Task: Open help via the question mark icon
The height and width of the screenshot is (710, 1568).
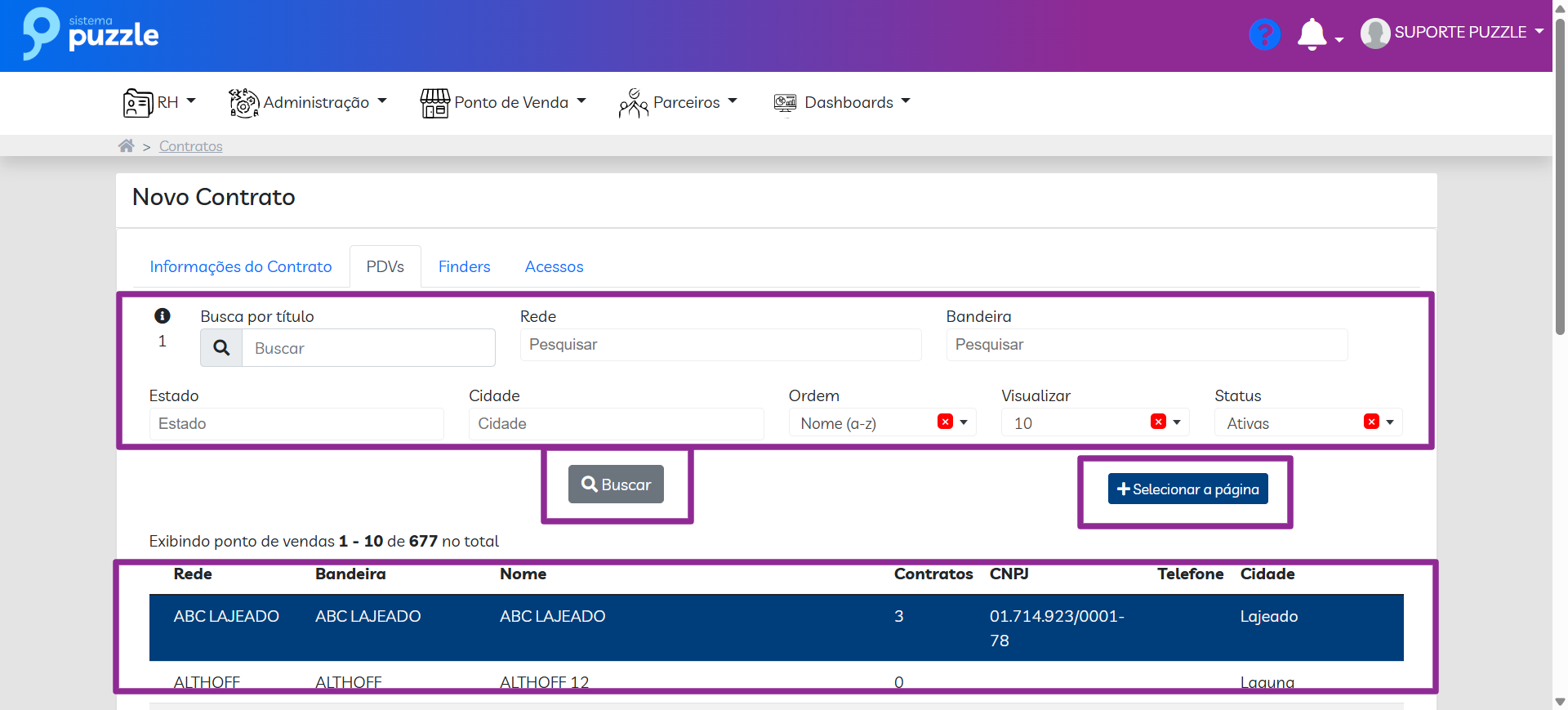Action: (x=1264, y=34)
